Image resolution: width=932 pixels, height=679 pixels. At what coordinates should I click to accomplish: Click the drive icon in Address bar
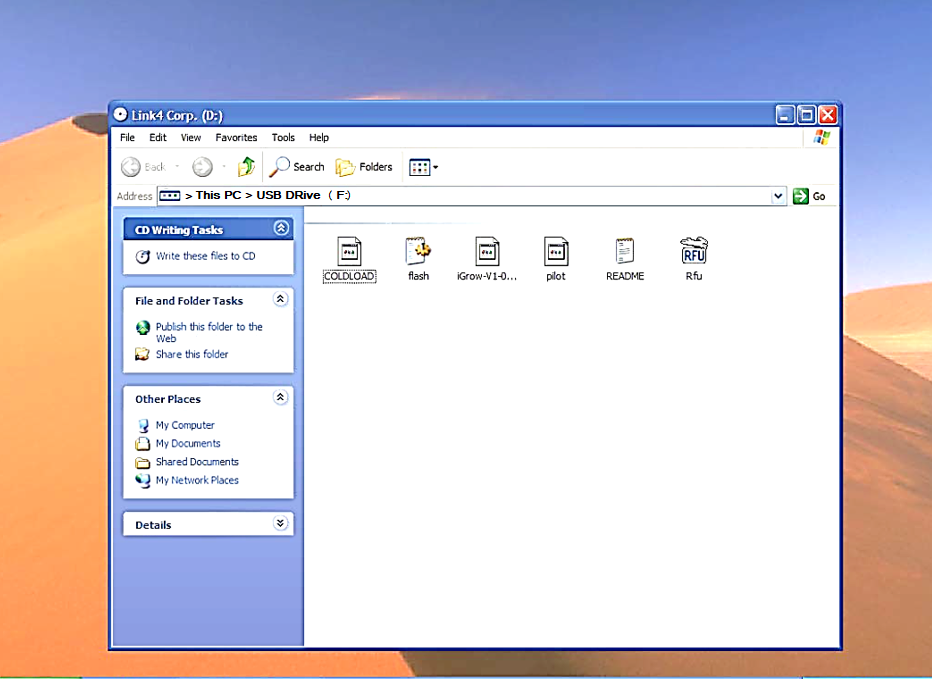click(x=169, y=196)
